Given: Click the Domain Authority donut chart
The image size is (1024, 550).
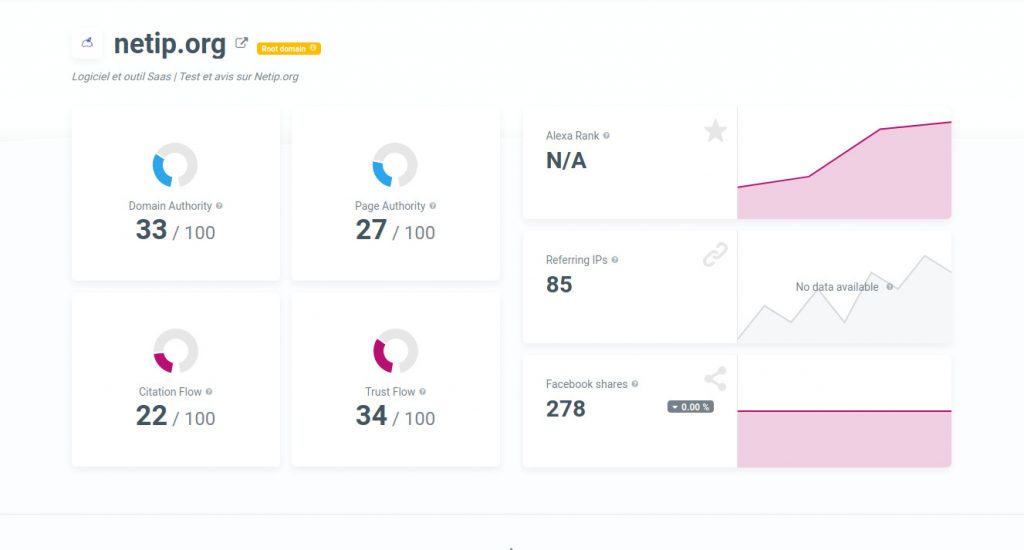Looking at the screenshot, I should click(x=175, y=165).
